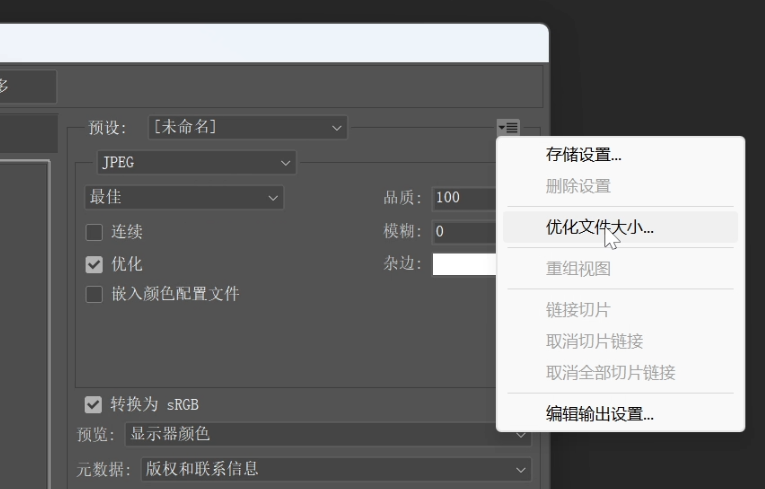
Task: Click the 品质 value field showing 100
Action: pos(464,198)
